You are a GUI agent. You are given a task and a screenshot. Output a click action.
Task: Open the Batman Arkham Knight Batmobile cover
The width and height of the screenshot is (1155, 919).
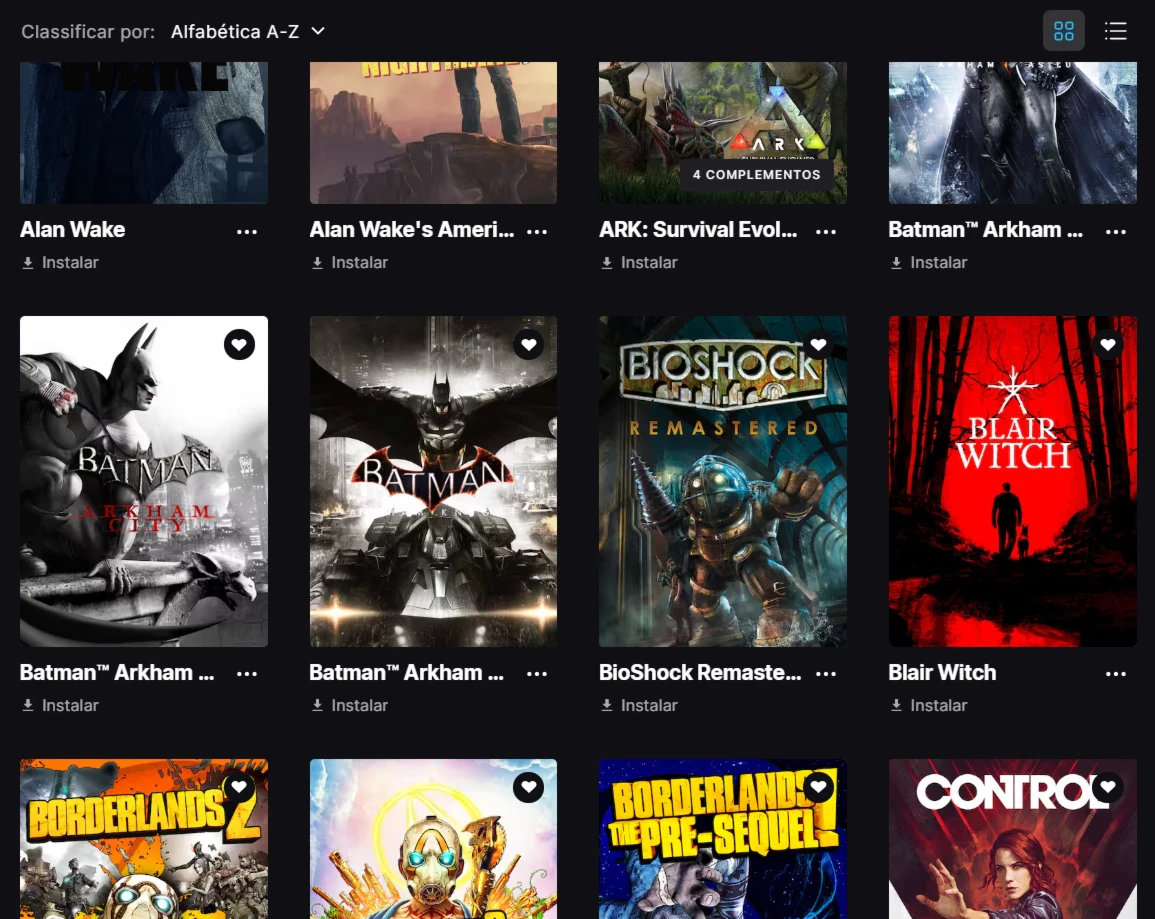pyautogui.click(x=433, y=482)
